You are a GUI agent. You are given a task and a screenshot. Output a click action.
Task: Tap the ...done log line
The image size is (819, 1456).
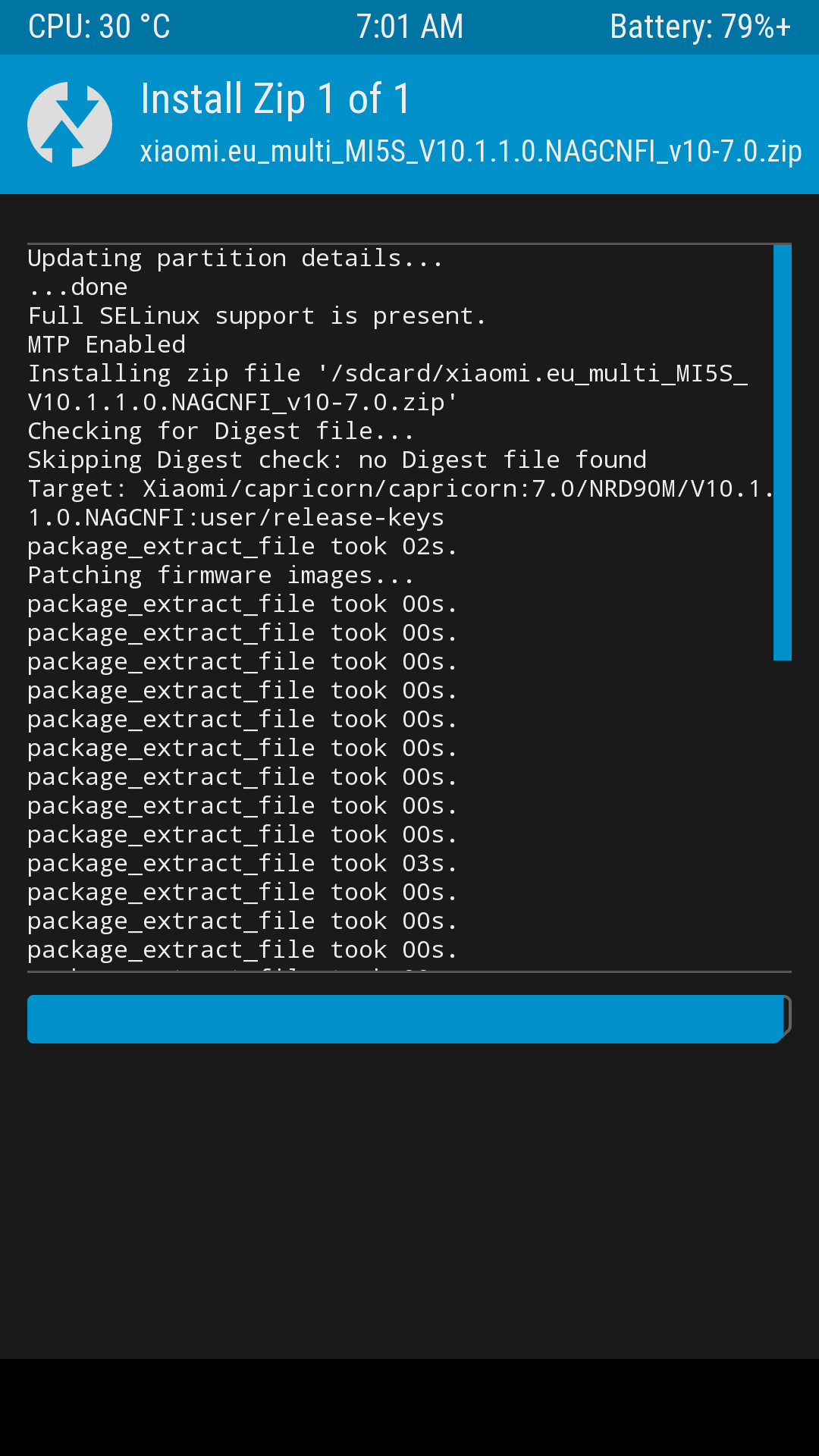pos(78,287)
